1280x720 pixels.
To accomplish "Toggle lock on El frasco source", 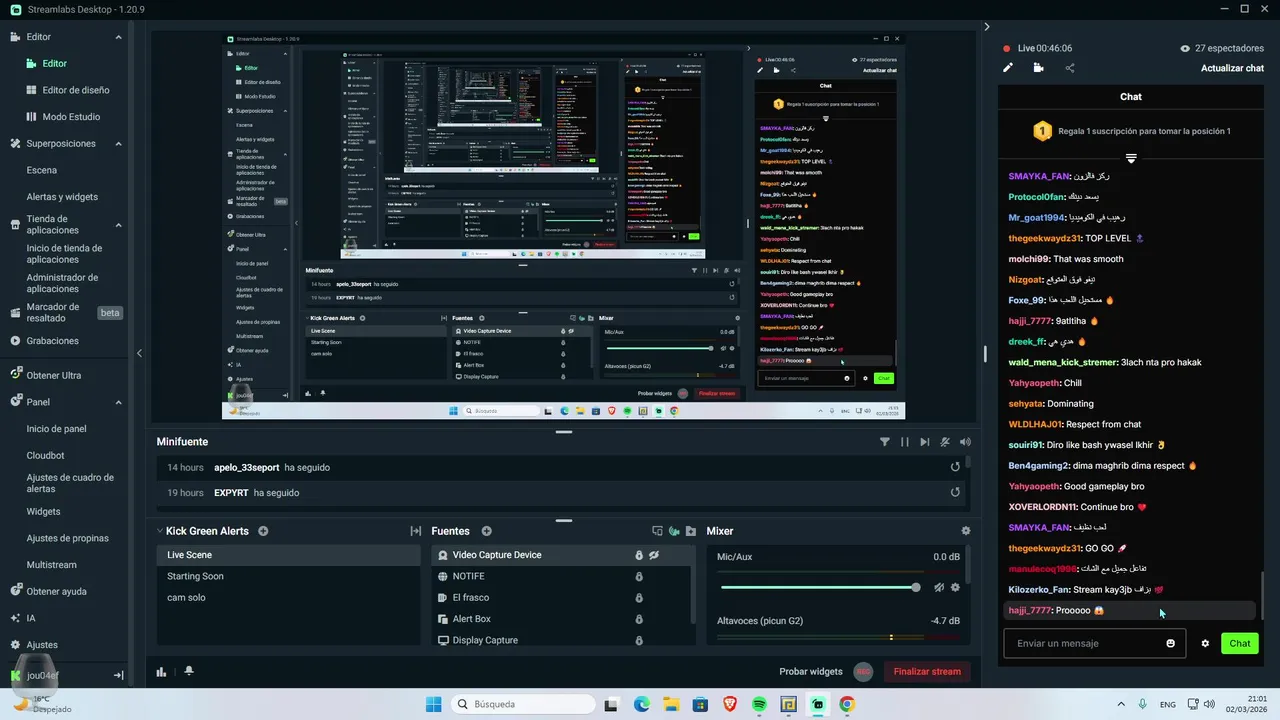I will coord(639,598).
